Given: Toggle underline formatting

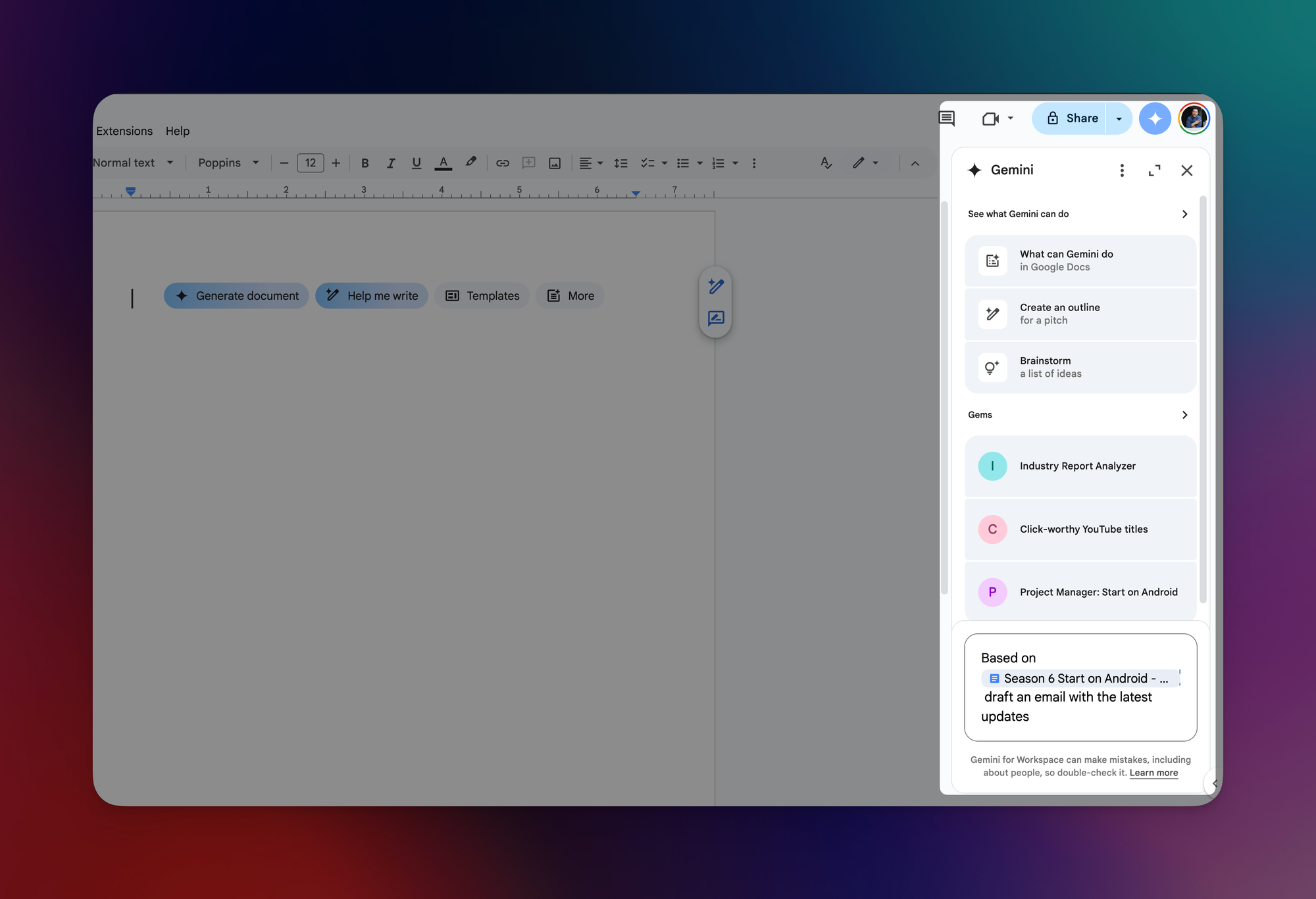Looking at the screenshot, I should pyautogui.click(x=417, y=163).
